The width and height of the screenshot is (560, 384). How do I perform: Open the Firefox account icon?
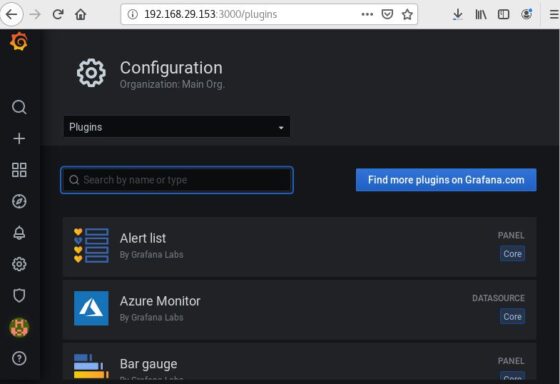pyautogui.click(x=527, y=14)
